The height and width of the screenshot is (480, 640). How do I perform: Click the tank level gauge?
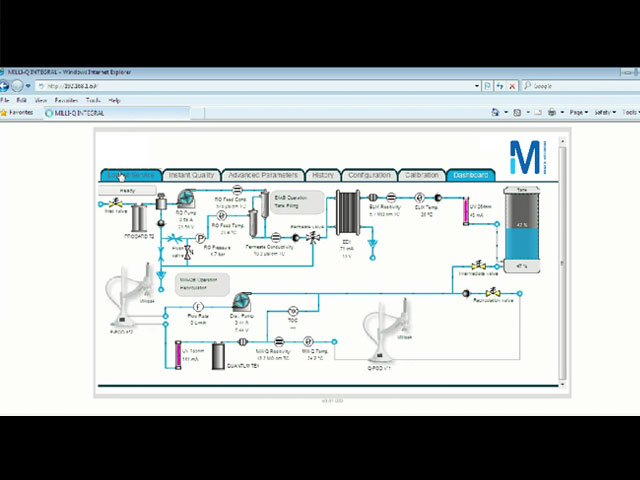(522, 232)
